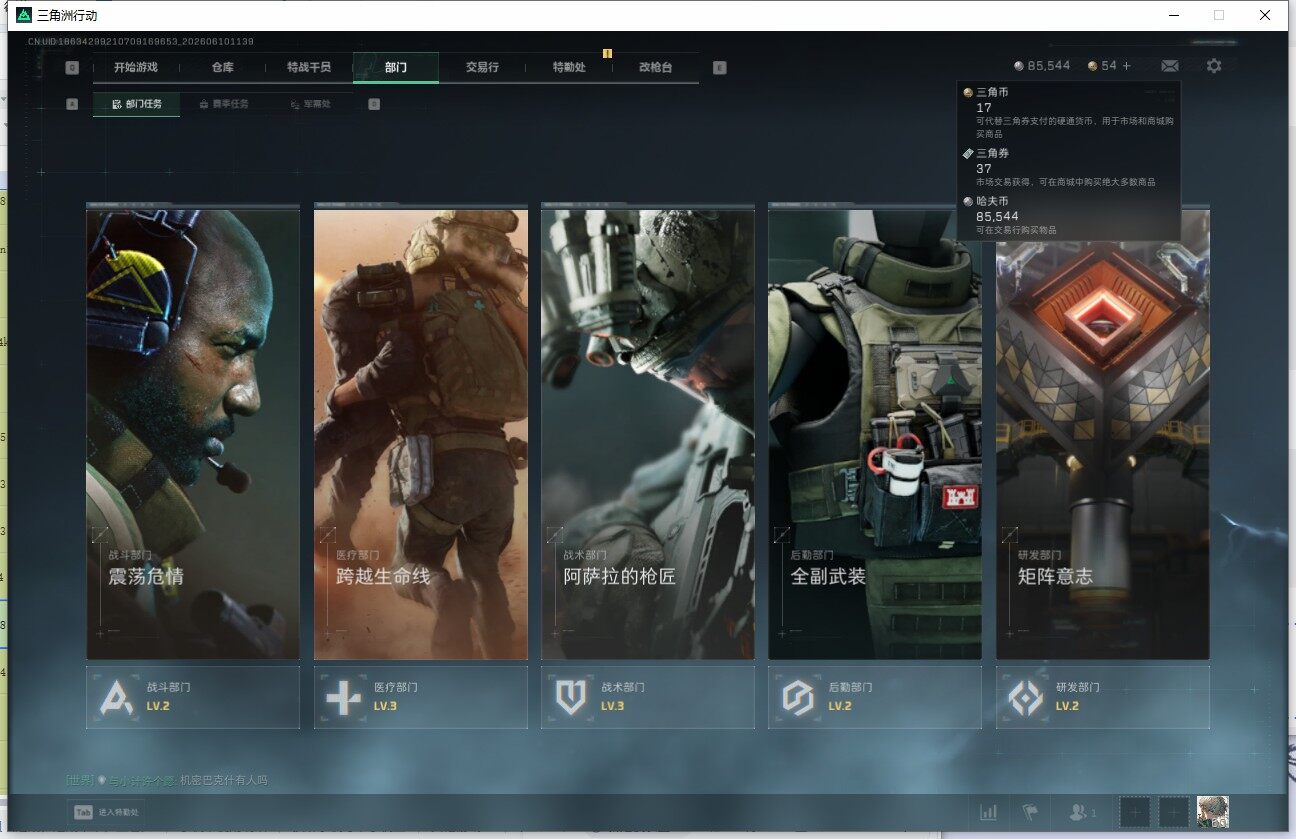Minimize the 三角洲行动 window
The image size is (1296, 839).
click(x=1173, y=15)
